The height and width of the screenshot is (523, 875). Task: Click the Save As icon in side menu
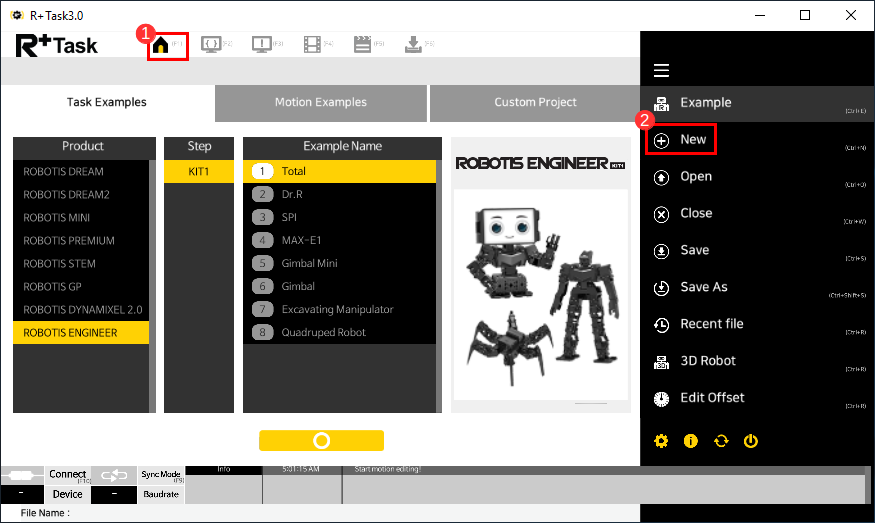[661, 288]
